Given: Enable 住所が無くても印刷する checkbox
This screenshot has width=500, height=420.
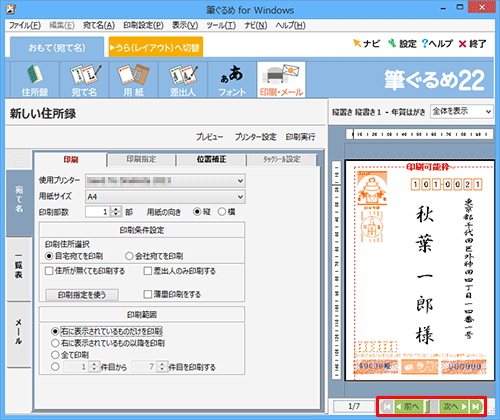Looking at the screenshot, I should point(85,271).
